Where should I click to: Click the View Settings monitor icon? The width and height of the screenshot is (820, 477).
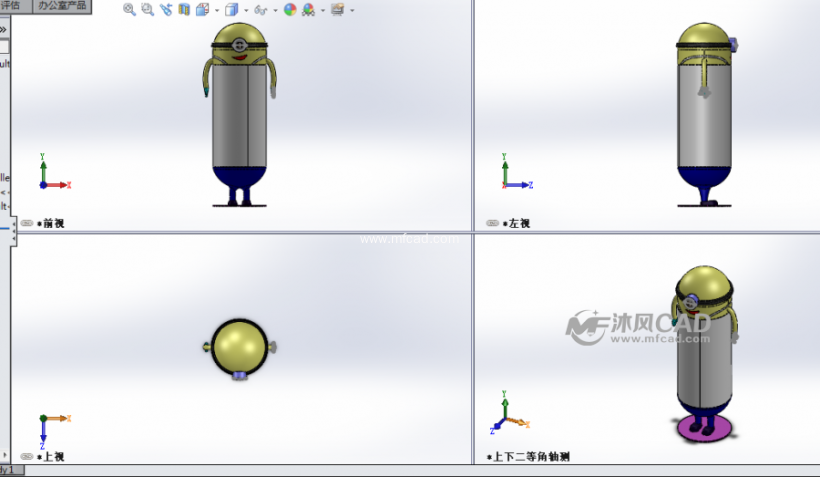(338, 9)
